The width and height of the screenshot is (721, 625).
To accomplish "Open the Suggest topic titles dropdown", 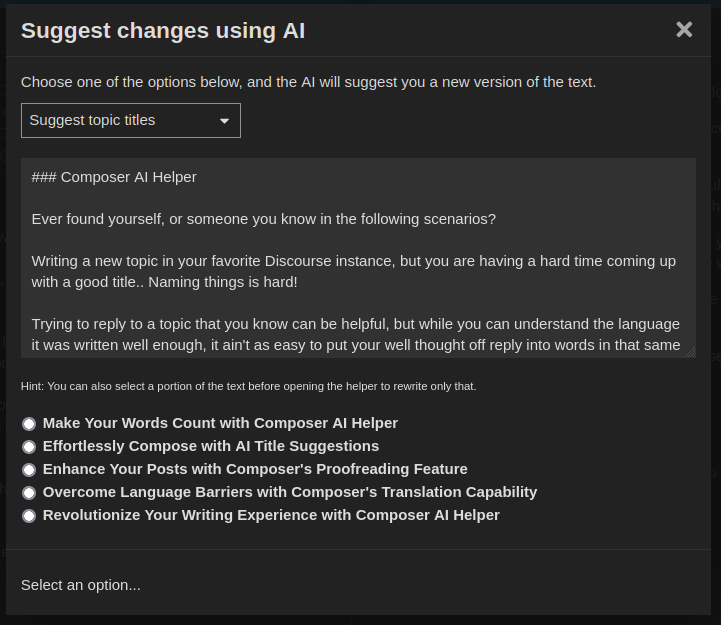I will coord(131,120).
